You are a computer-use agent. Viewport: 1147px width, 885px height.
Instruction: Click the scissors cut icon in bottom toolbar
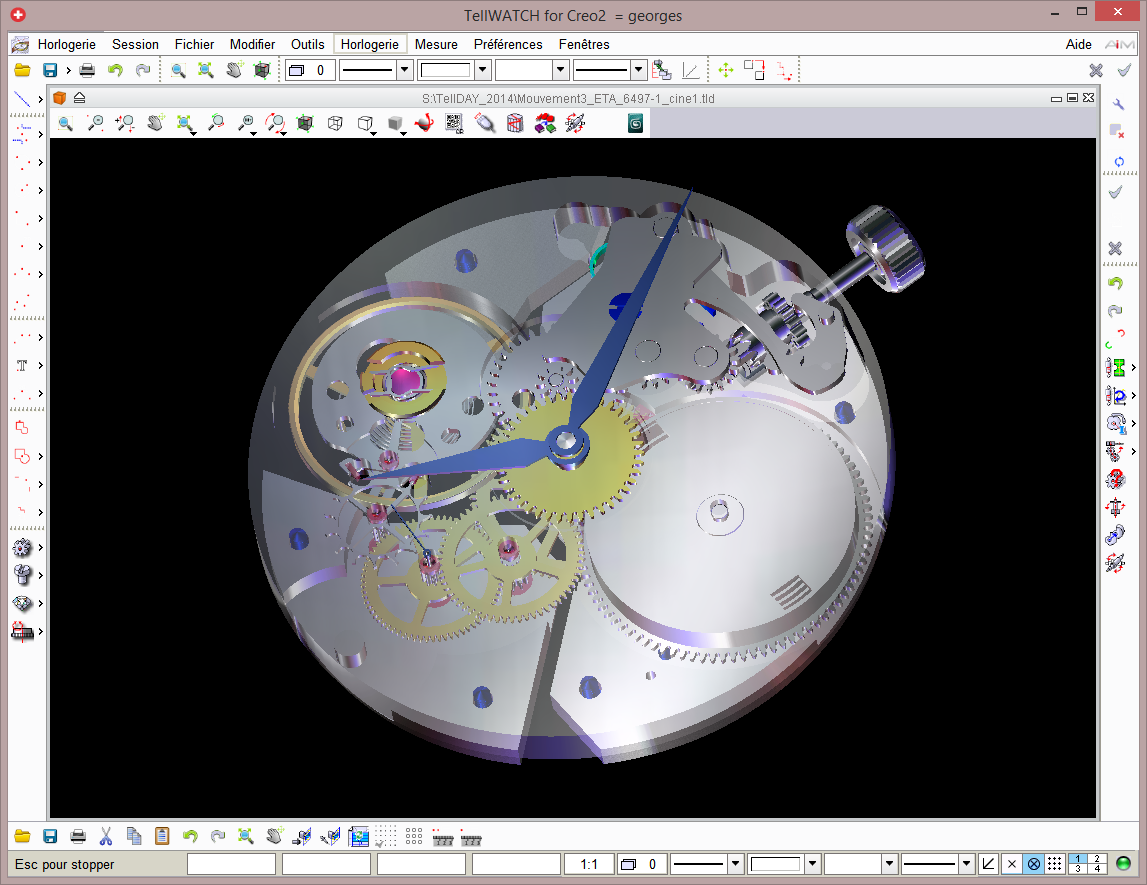click(106, 836)
